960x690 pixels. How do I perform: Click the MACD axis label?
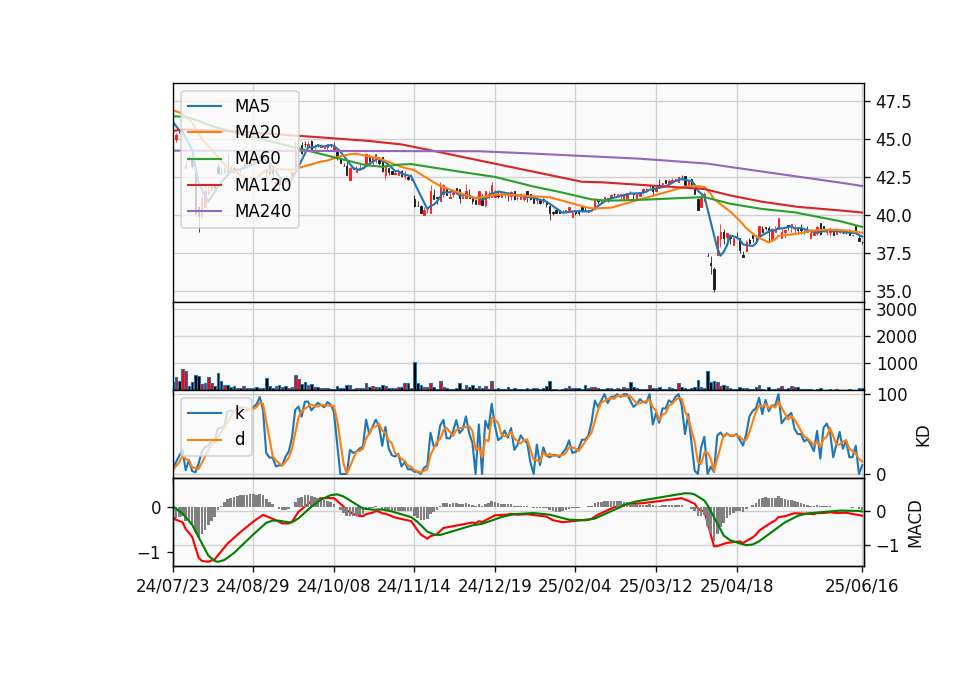[x=915, y=524]
